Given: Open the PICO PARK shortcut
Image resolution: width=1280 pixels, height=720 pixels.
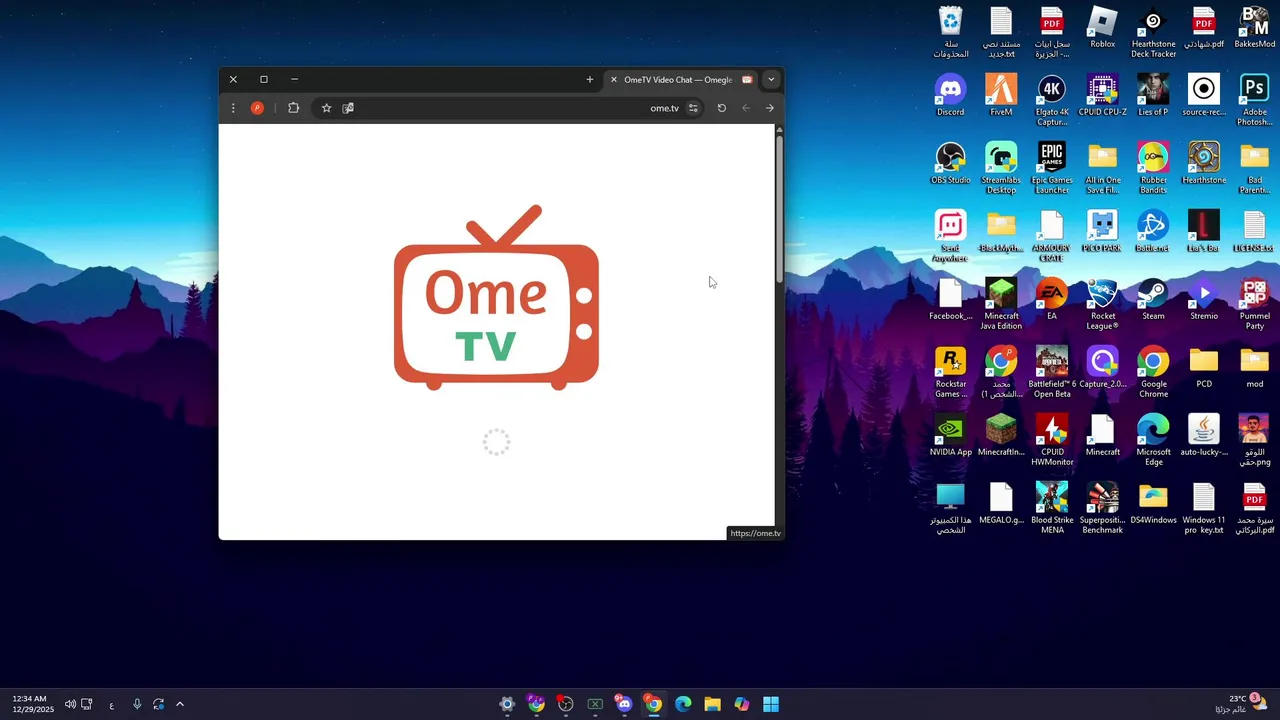Looking at the screenshot, I should (x=1103, y=232).
